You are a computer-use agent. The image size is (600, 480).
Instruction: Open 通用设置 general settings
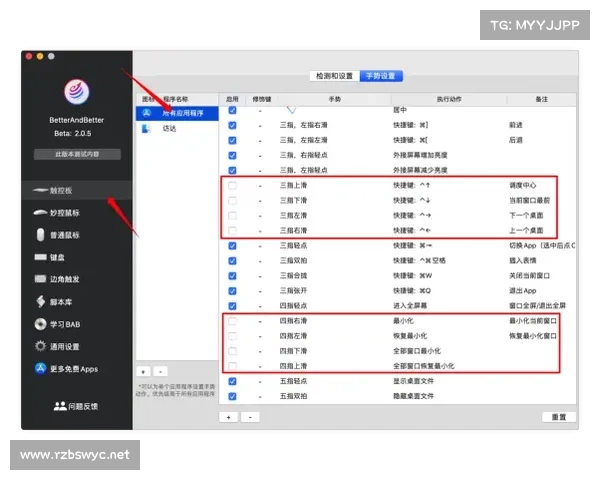70,346
